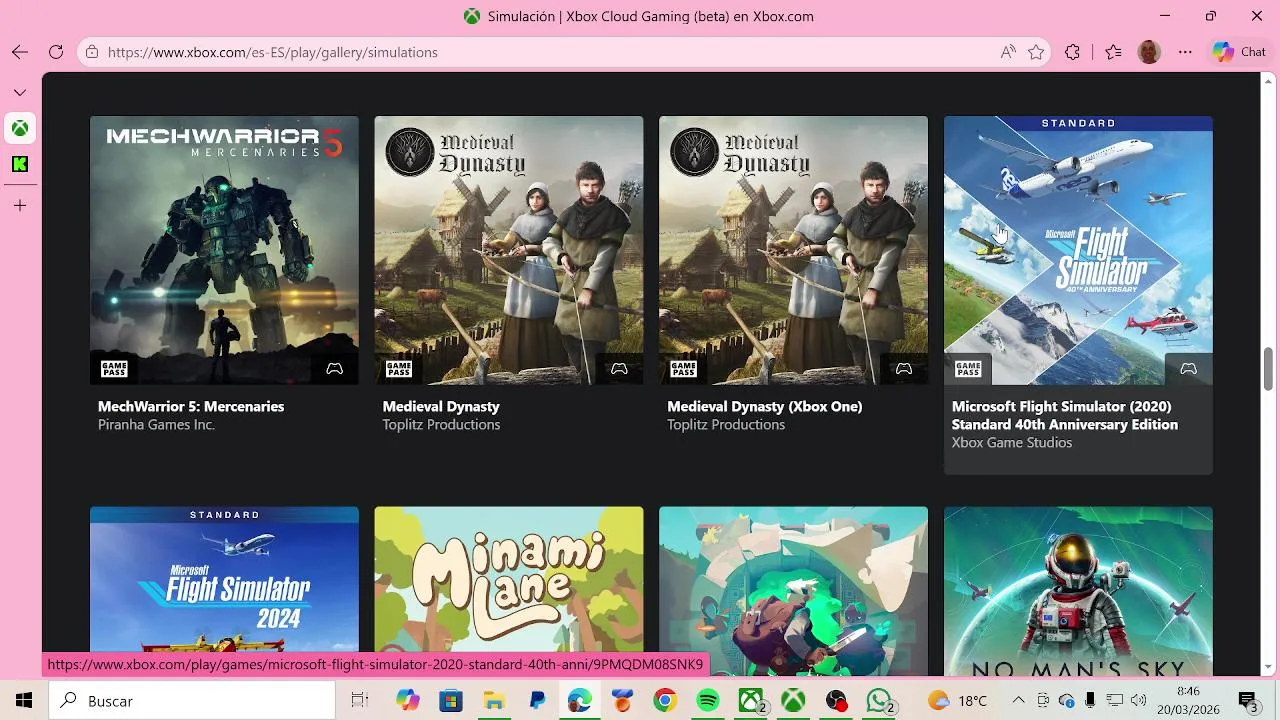The width and height of the screenshot is (1280, 720).
Task: Open No Man's Sky game cover
Action: 1078,592
